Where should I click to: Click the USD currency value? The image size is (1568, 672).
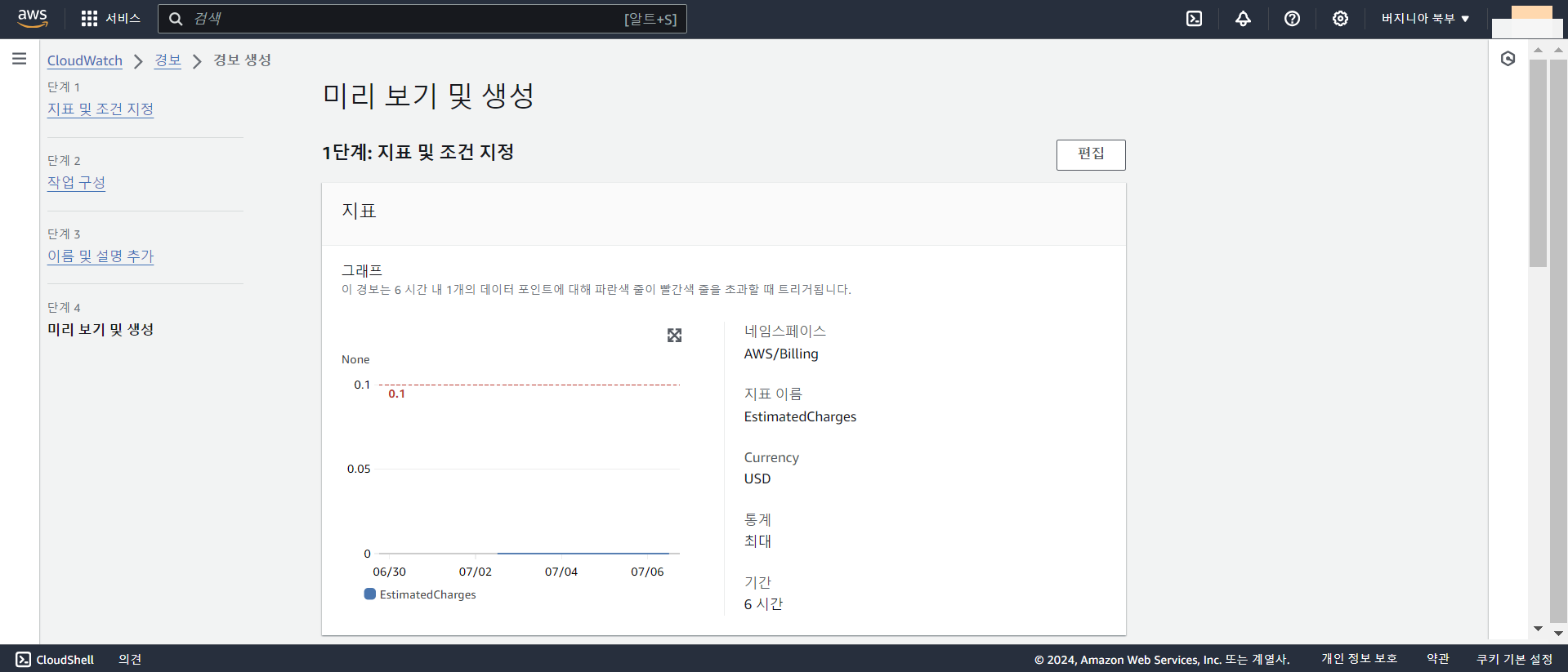[x=757, y=478]
